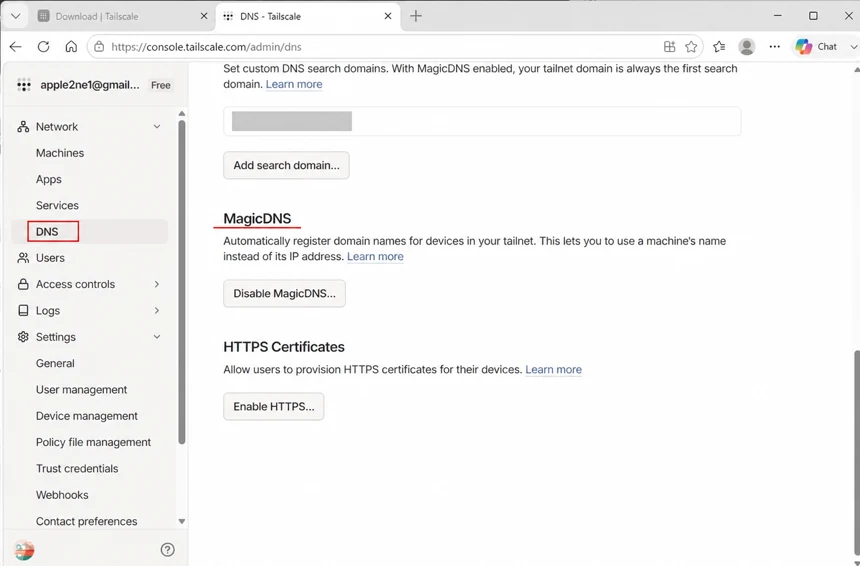Select the DNS - Tailscale tab
This screenshot has width=860, height=566.
click(x=308, y=16)
